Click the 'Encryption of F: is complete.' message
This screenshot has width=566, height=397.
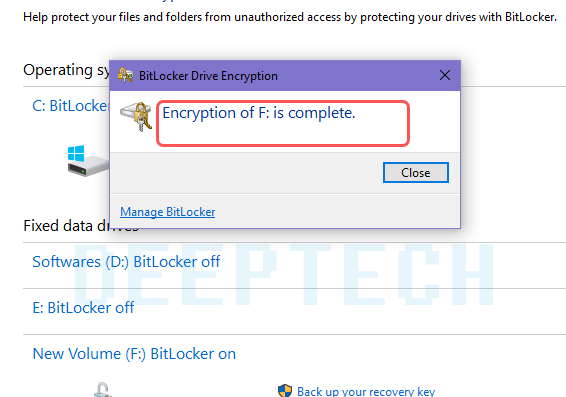259,113
